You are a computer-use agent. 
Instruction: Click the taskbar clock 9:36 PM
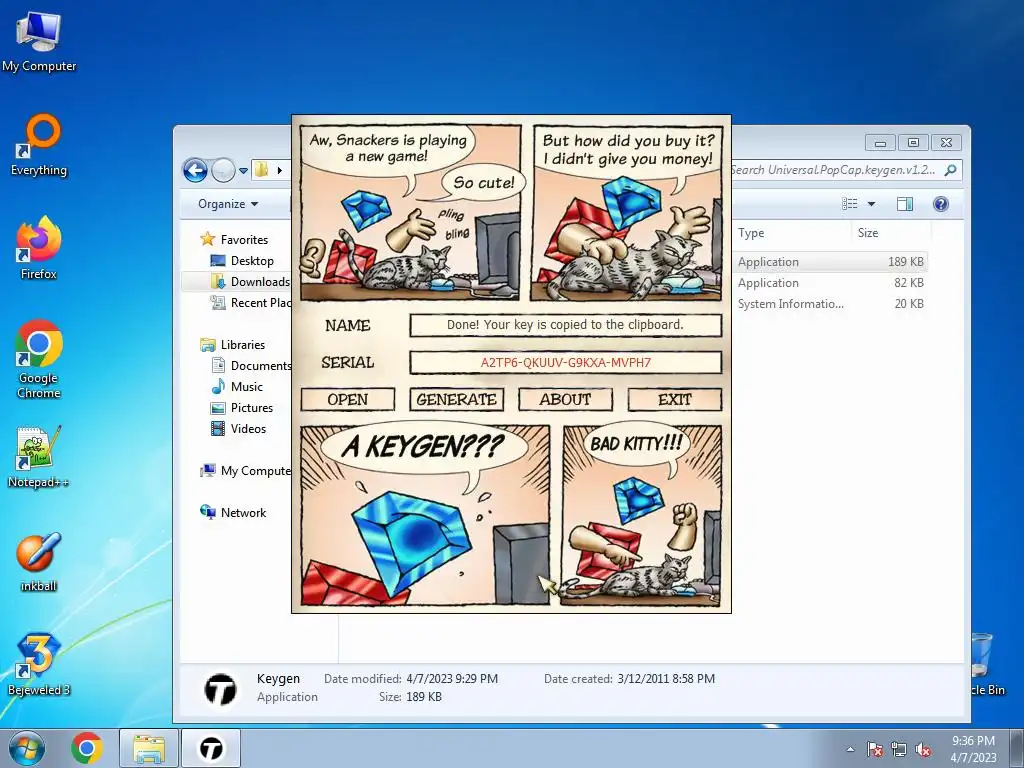[973, 749]
